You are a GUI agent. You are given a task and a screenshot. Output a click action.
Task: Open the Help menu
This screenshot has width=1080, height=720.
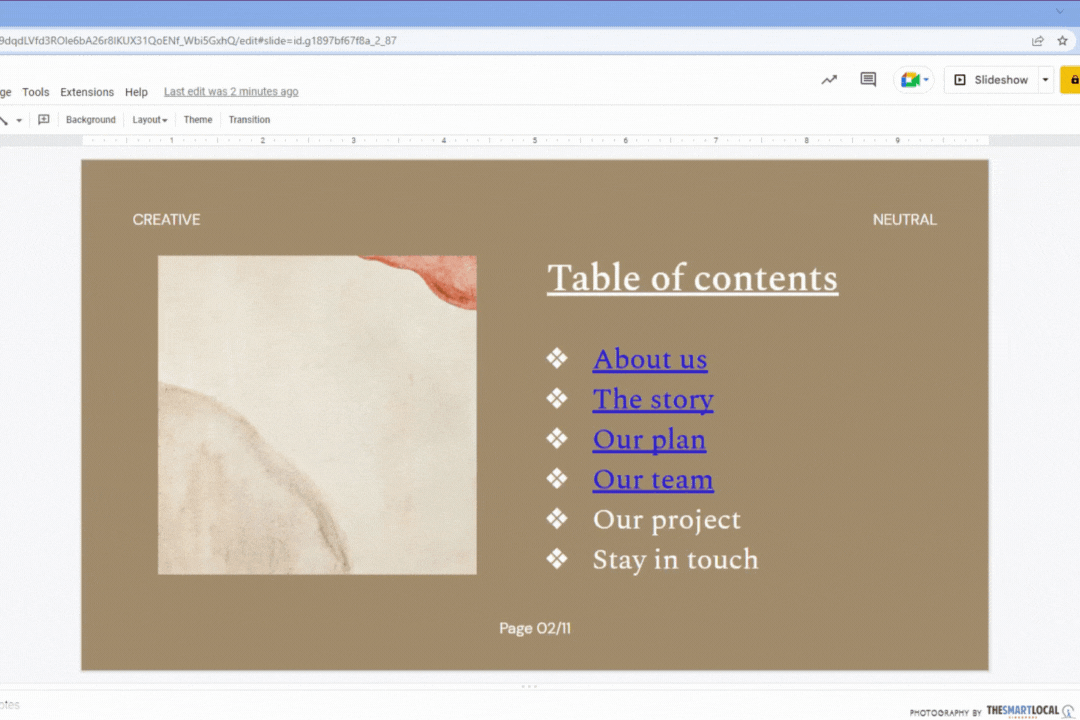[136, 92]
